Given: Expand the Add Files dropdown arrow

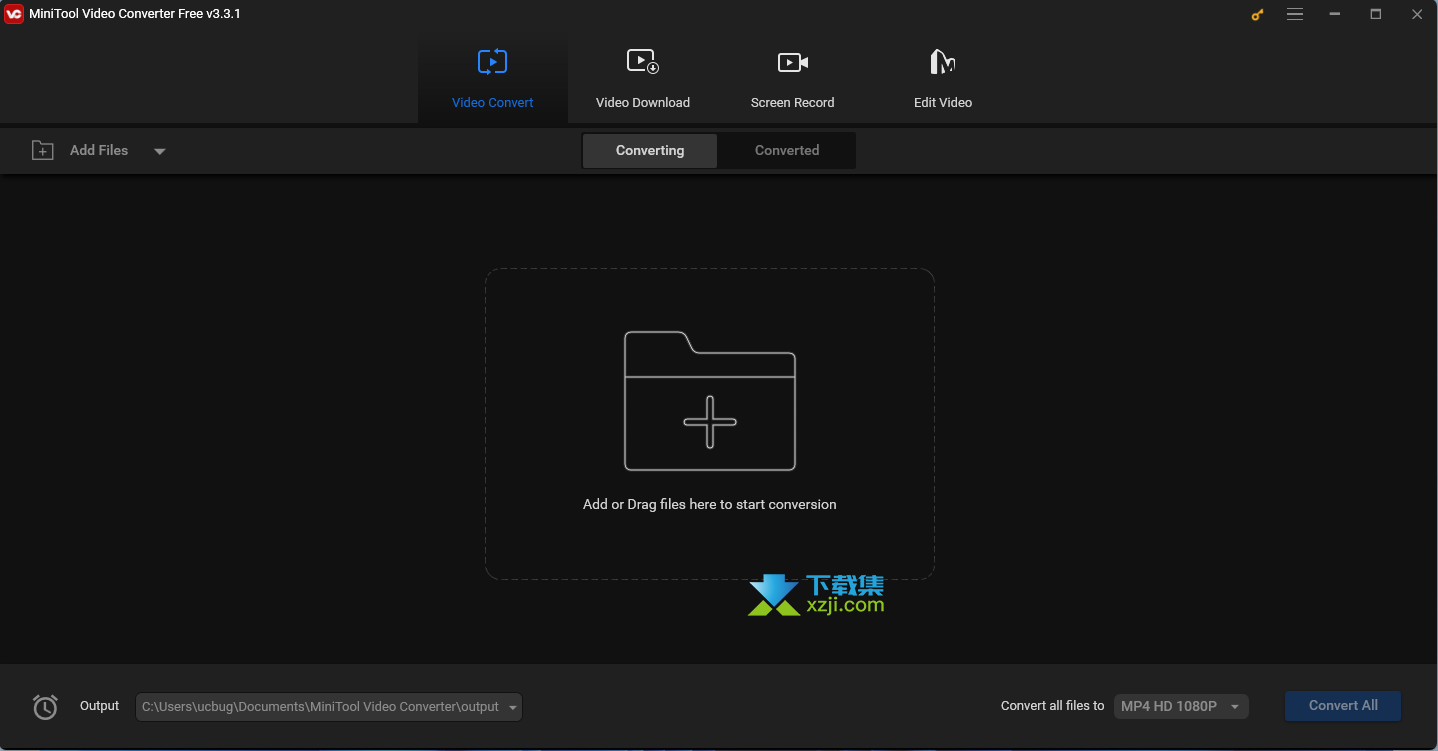Looking at the screenshot, I should pos(160,151).
